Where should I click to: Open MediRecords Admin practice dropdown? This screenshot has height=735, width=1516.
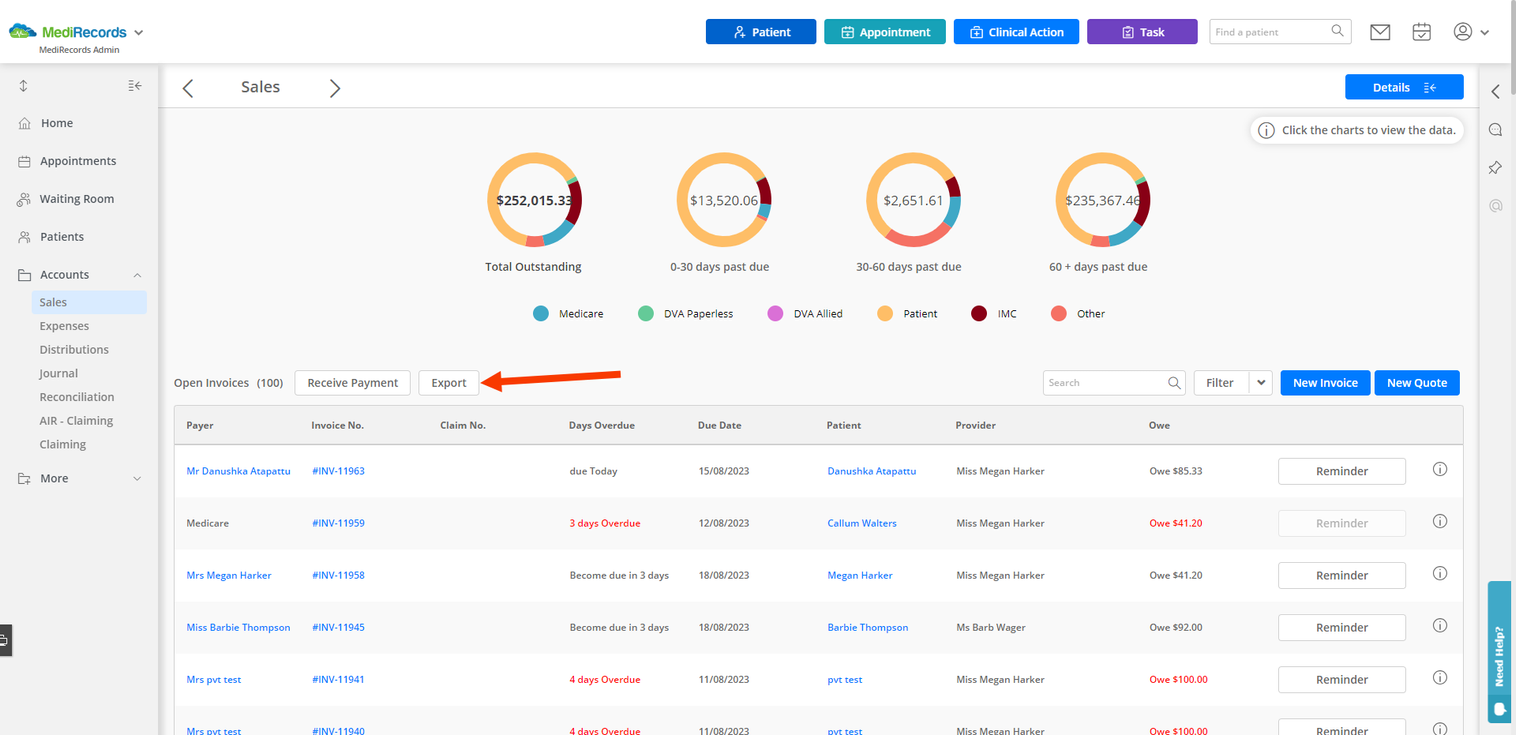coord(139,32)
